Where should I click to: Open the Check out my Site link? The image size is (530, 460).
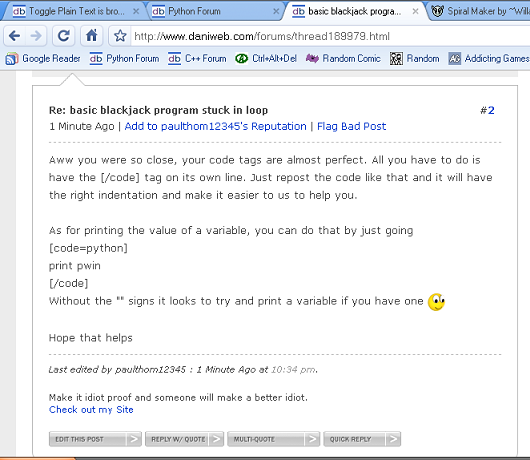pyautogui.click(x=91, y=410)
